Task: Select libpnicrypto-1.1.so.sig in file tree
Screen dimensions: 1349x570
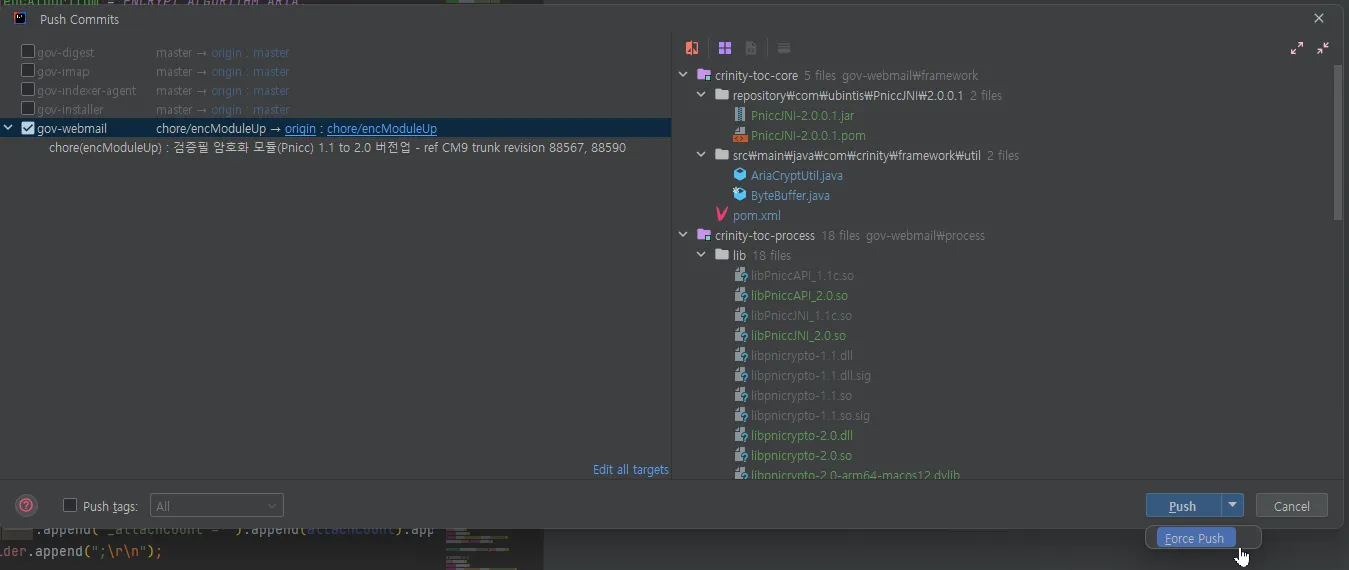Action: pos(811,415)
